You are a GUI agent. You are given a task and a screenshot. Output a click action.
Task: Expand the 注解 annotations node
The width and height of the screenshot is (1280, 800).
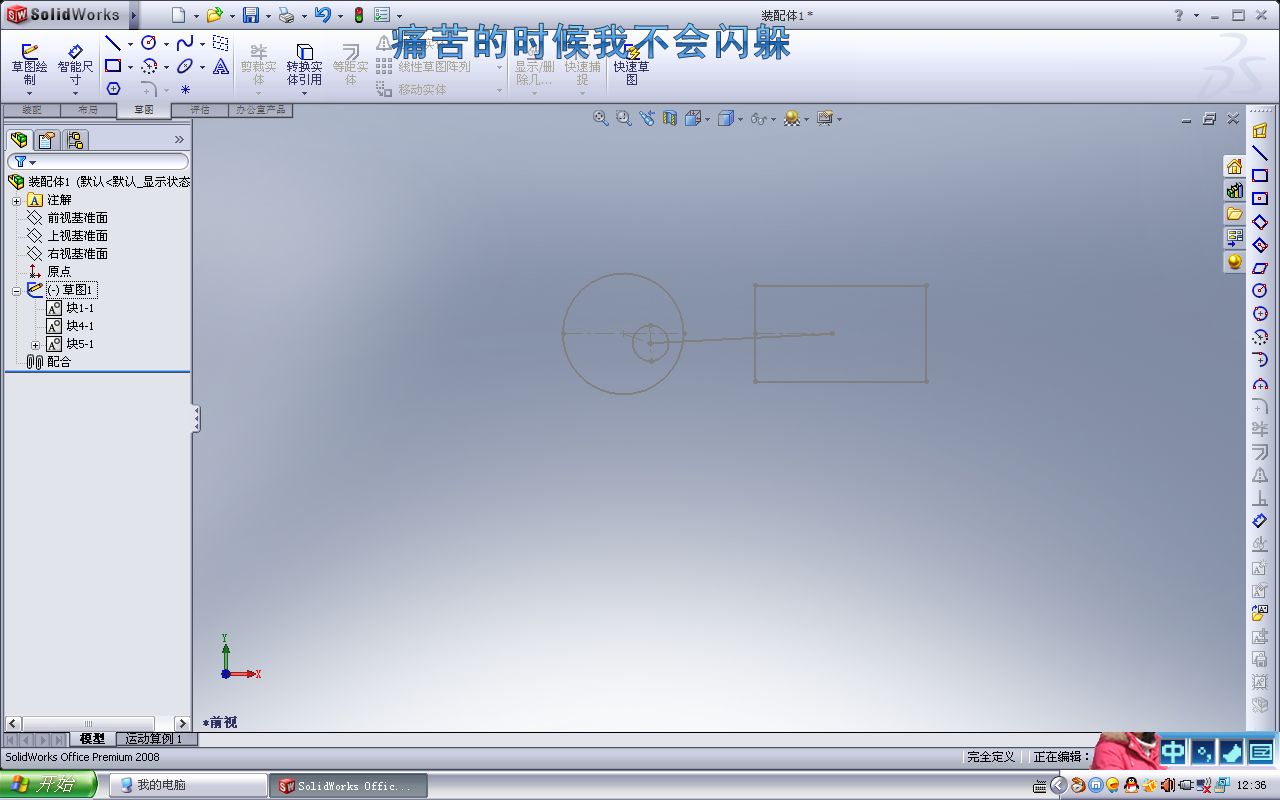(16, 200)
